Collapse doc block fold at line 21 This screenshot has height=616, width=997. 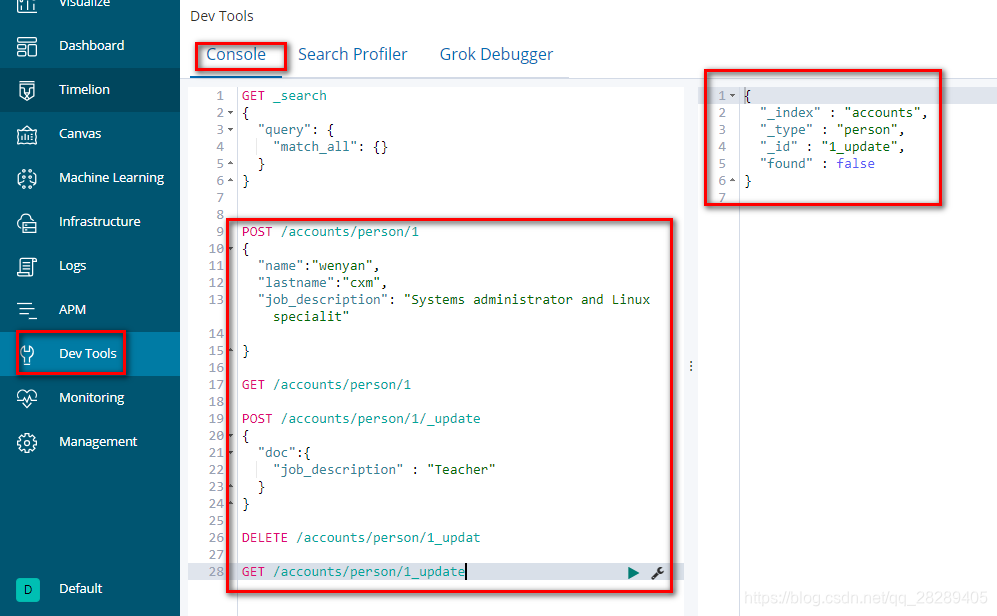pos(231,453)
